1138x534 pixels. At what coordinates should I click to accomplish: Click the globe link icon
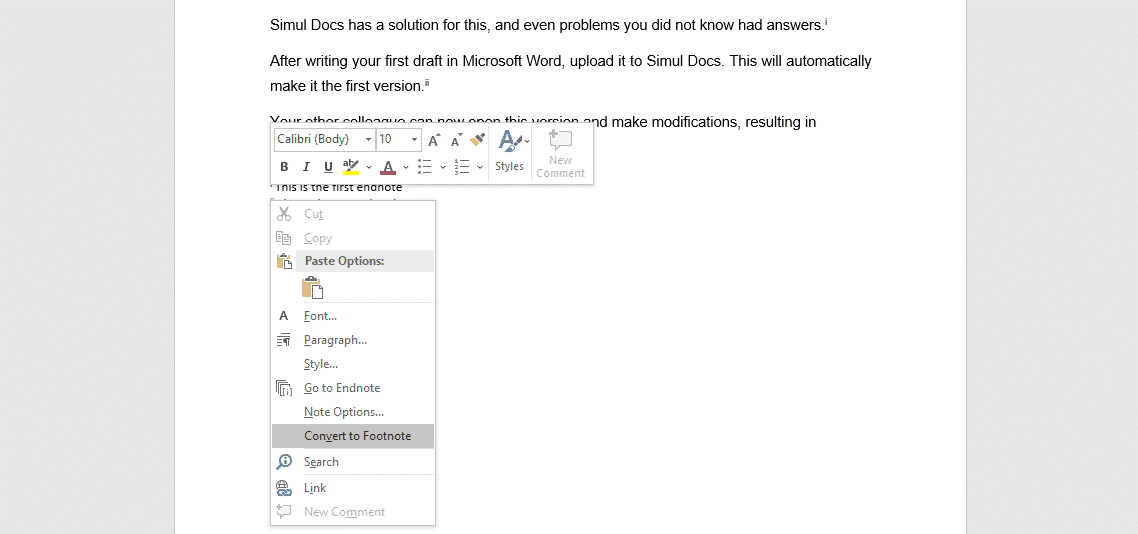(x=284, y=488)
